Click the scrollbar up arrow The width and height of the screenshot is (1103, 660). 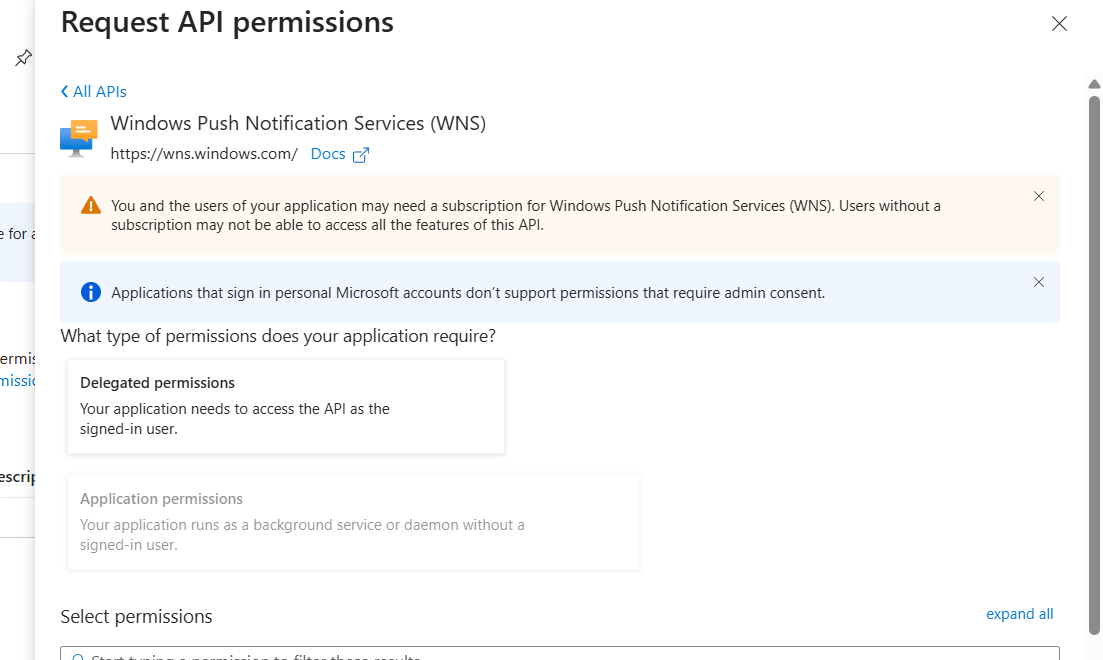pyautogui.click(x=1094, y=84)
